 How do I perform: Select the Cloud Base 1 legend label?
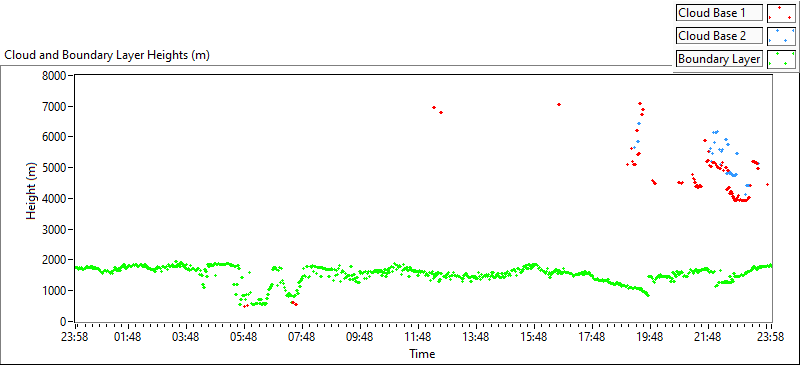[x=719, y=13]
